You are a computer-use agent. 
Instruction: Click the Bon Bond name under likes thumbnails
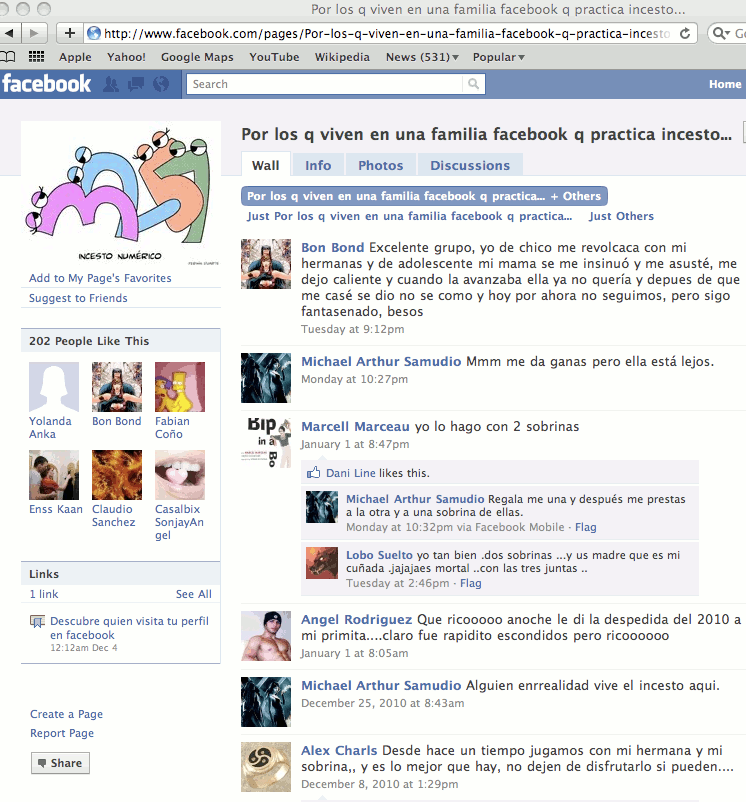[117, 421]
